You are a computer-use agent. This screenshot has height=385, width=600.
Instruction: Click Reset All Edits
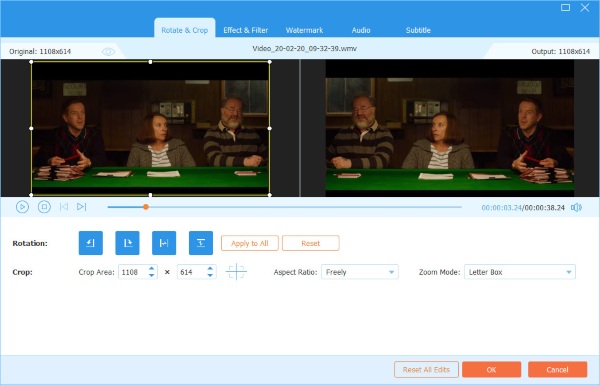pyautogui.click(x=426, y=370)
